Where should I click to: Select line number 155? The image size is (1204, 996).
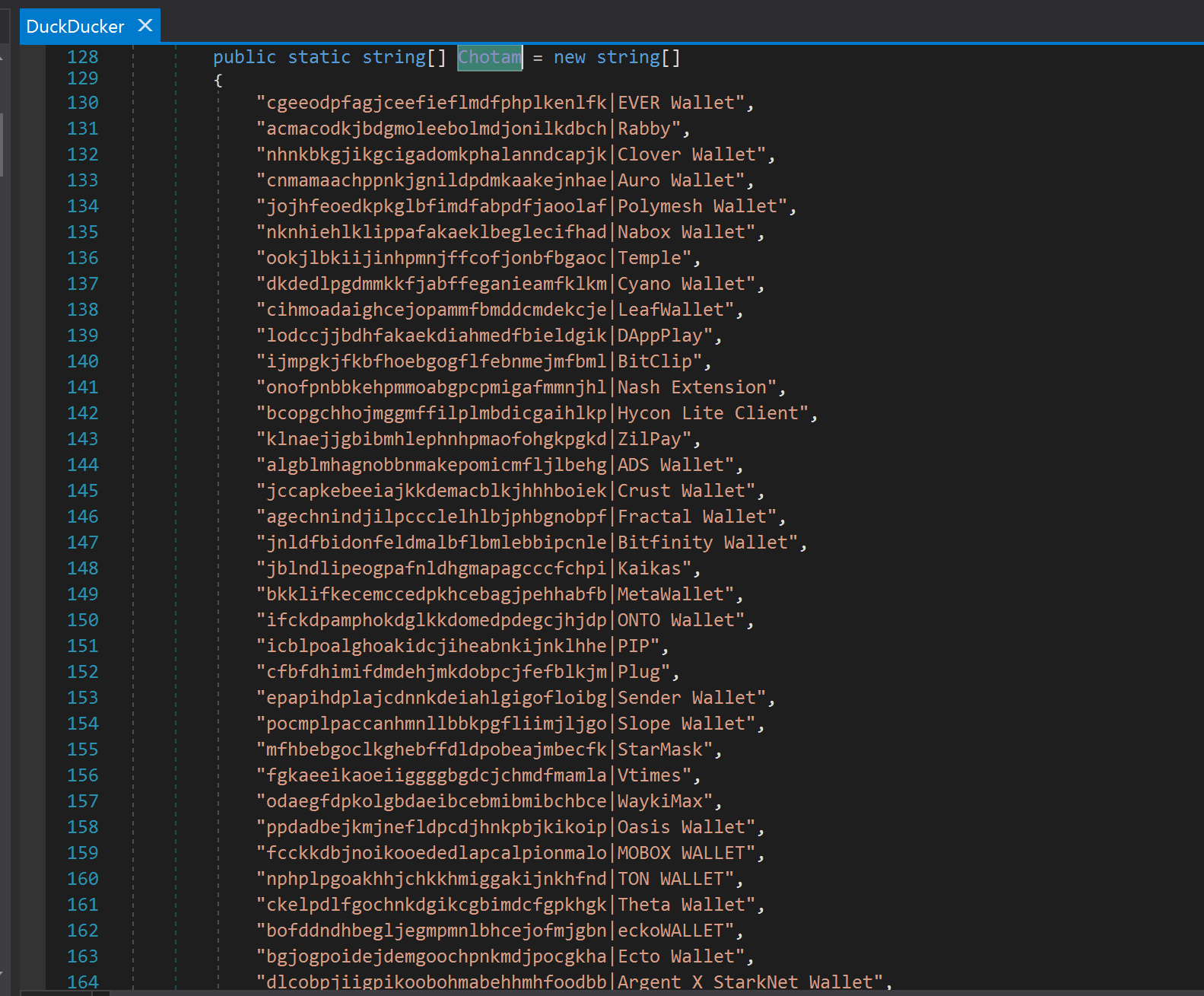point(83,749)
